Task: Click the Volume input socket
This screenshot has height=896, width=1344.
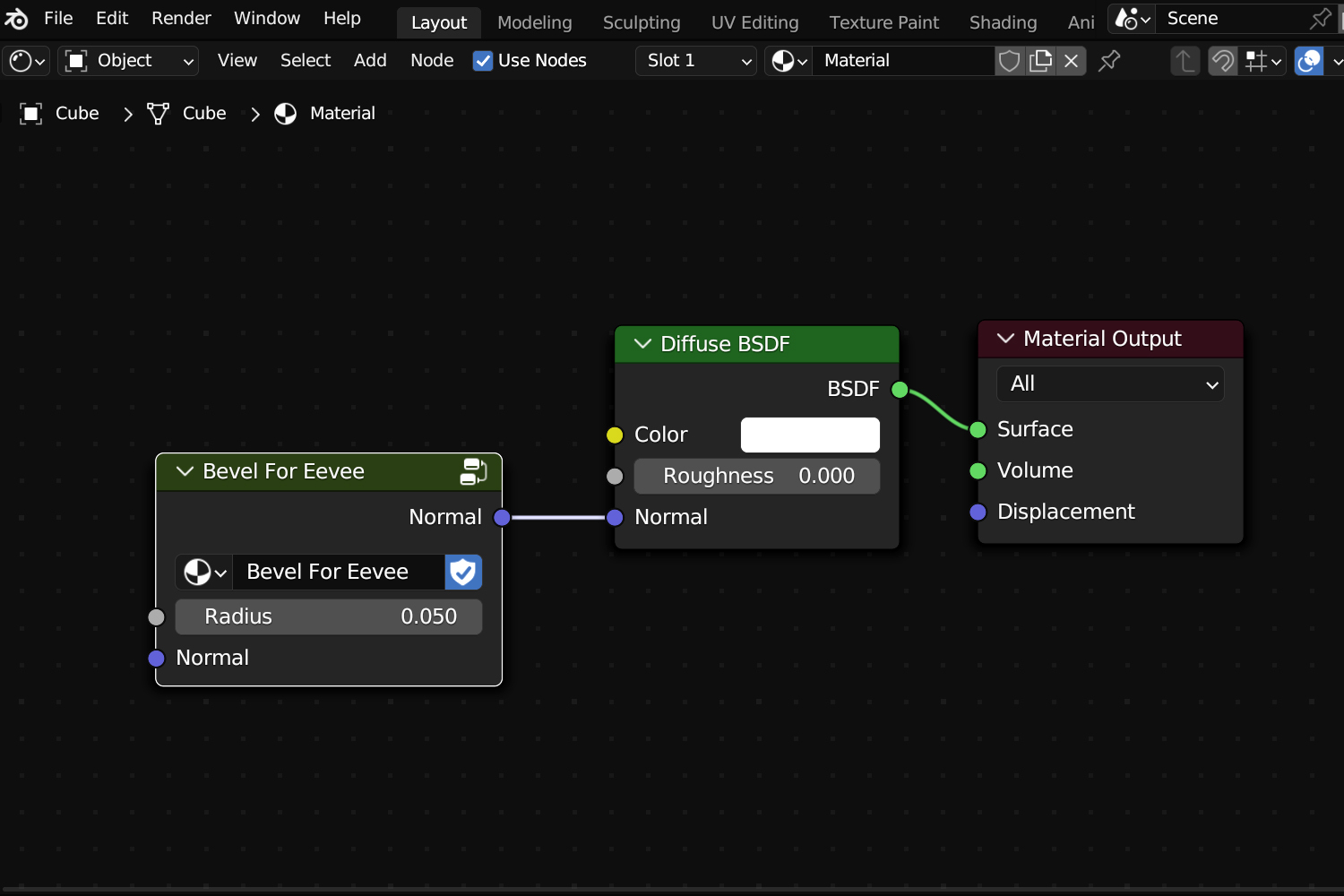Action: 978,471
